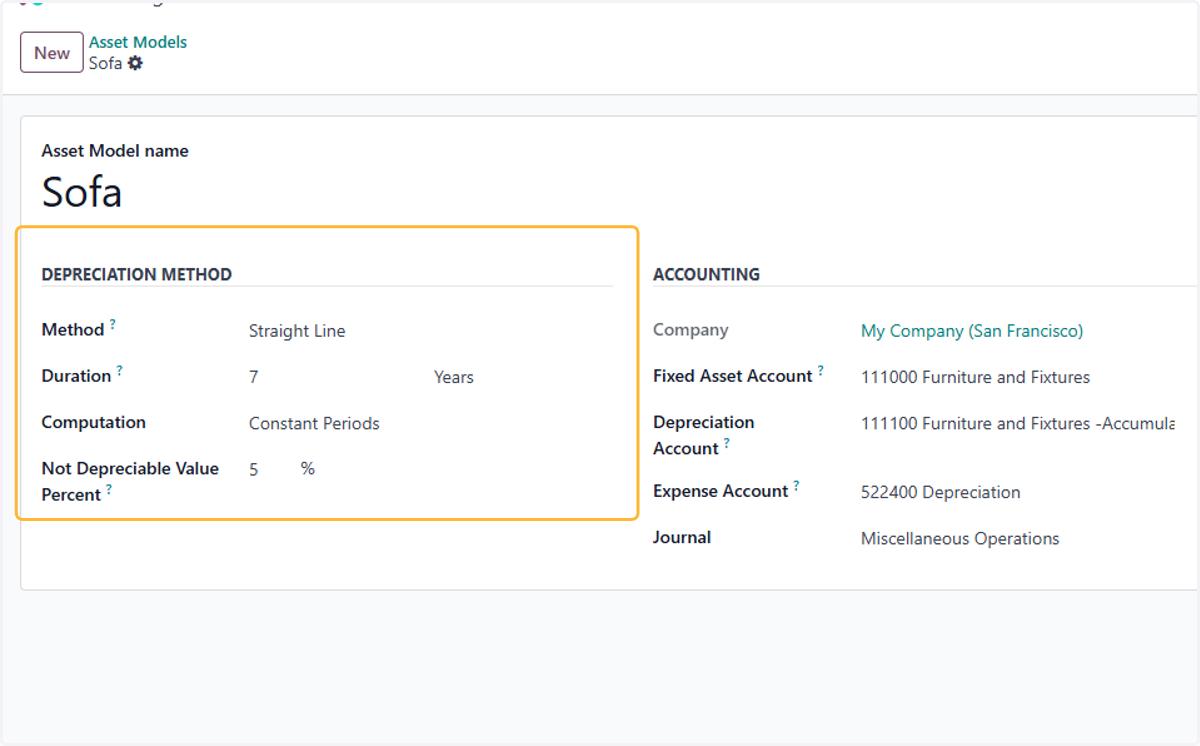Open the Method dropdown showing Straight Line
Screen dimensions: 1200x746
click(430, 331)
